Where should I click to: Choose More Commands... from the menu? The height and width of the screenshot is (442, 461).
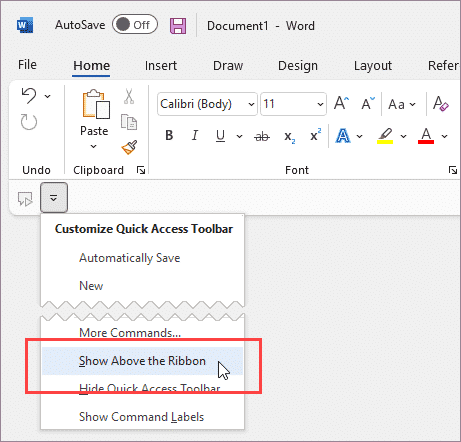(130, 333)
